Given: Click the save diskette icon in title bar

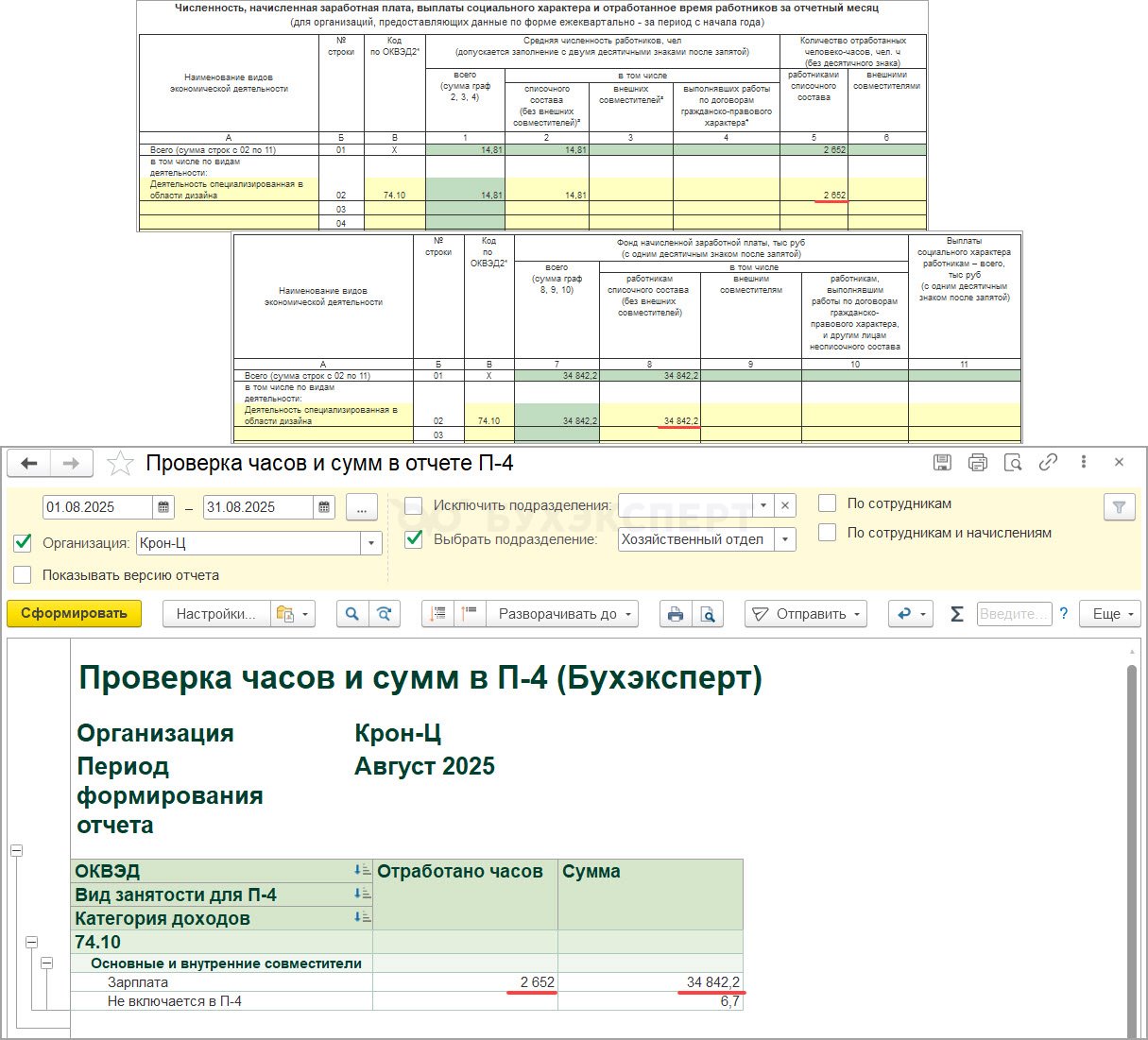Looking at the screenshot, I should pyautogui.click(x=942, y=462).
